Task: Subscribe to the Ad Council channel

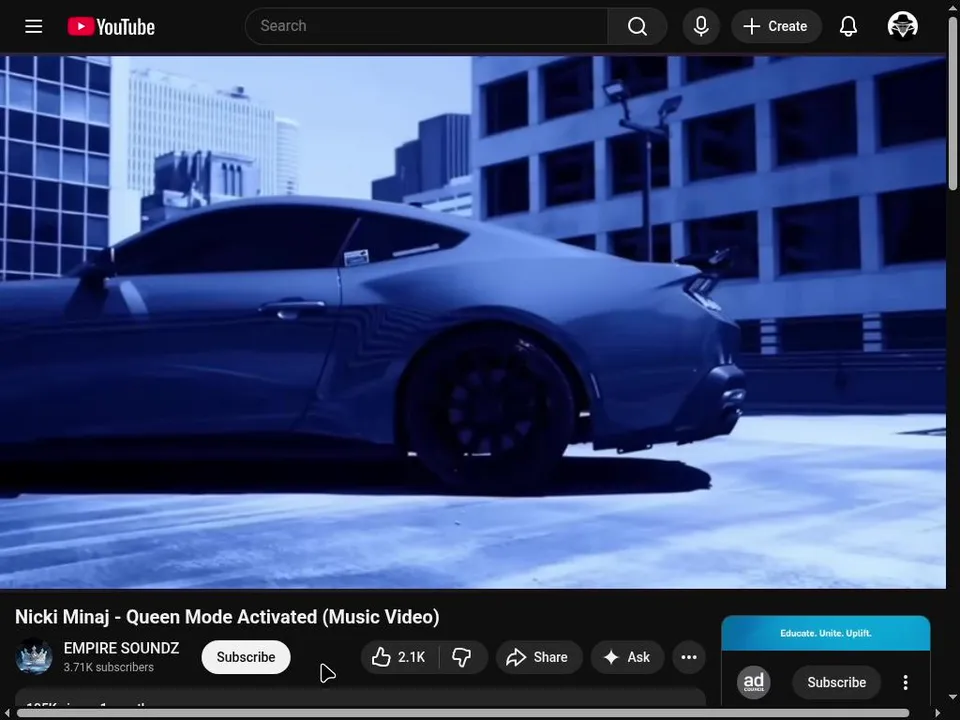Action: (x=836, y=682)
